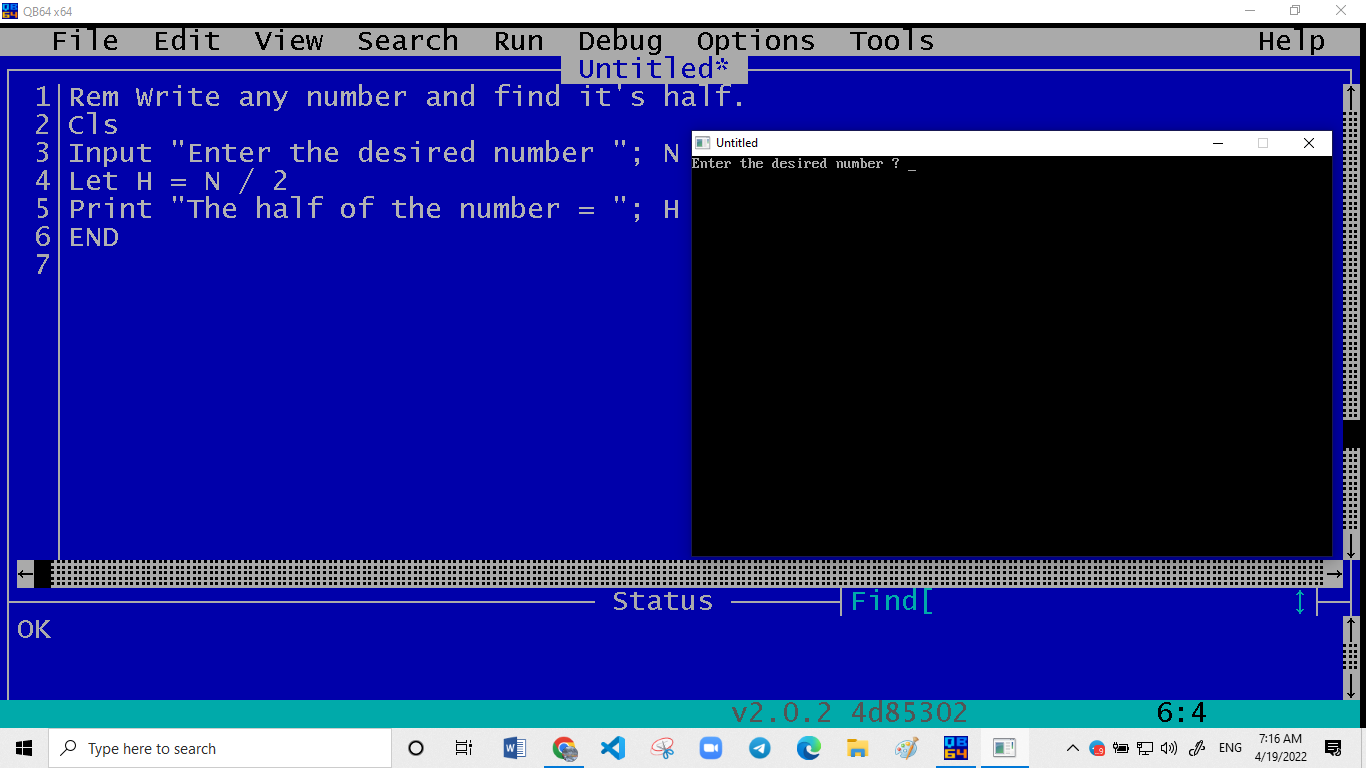1366x768 pixels.
Task: Click the network tray icon
Action: (1145, 748)
